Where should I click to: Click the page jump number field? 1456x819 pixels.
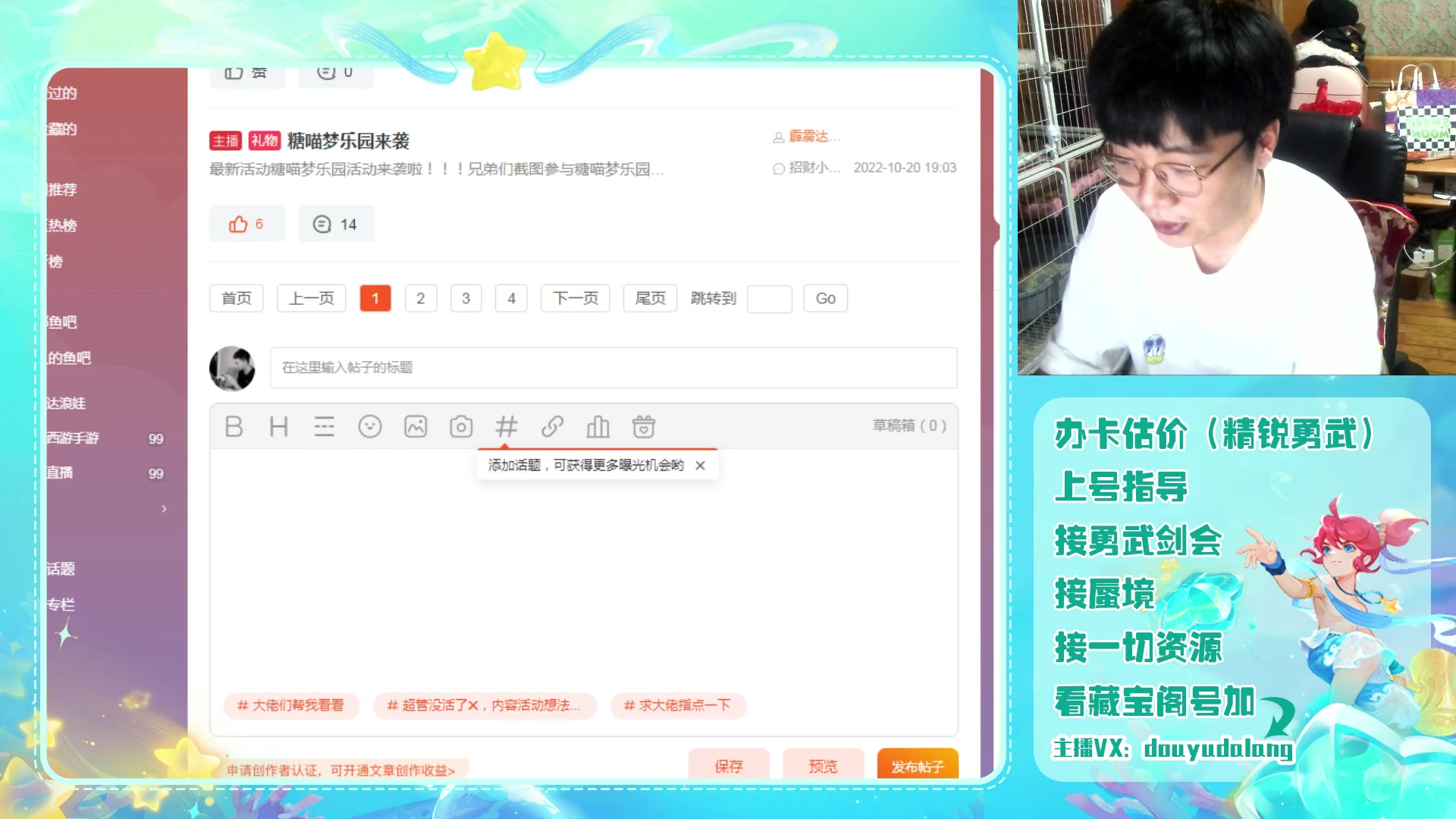(770, 299)
